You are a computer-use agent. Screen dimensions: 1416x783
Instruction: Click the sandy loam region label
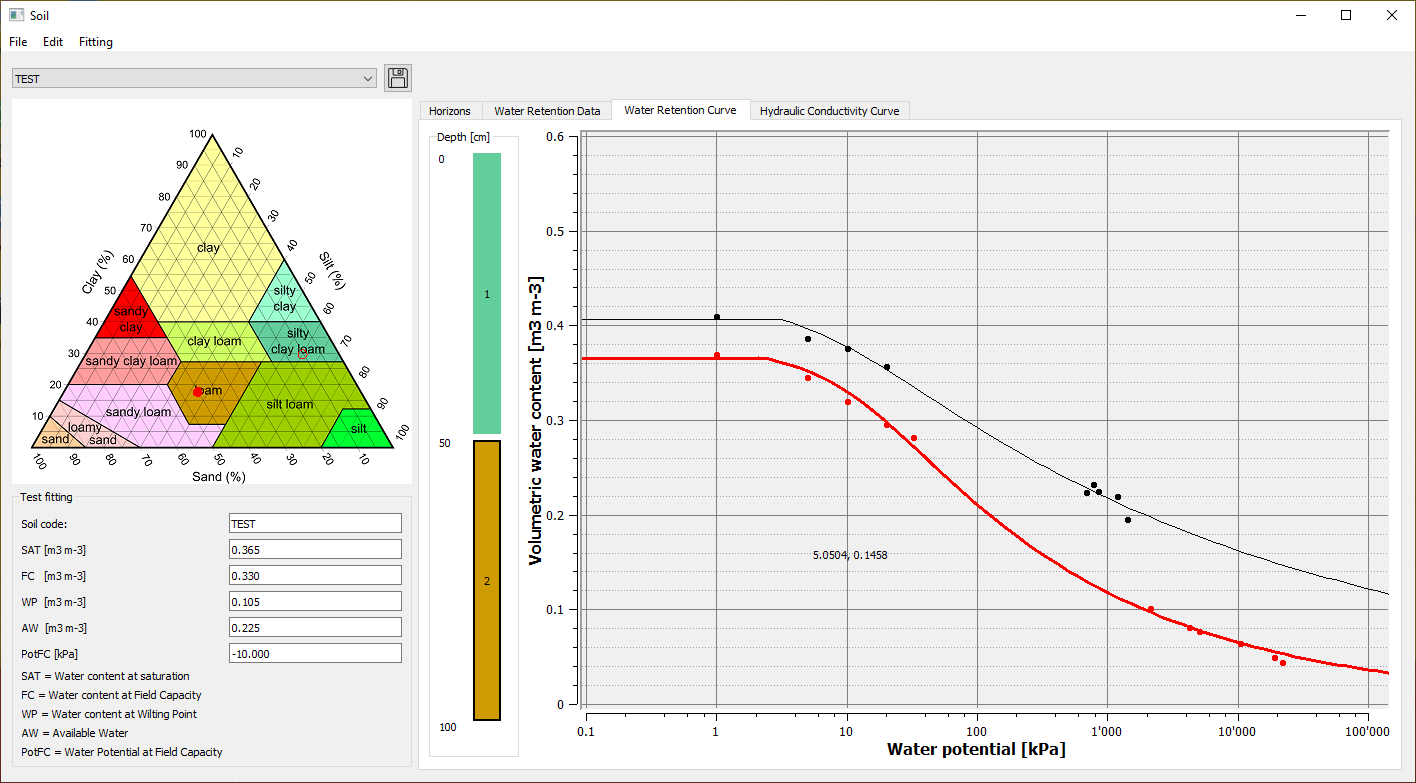[x=138, y=411]
